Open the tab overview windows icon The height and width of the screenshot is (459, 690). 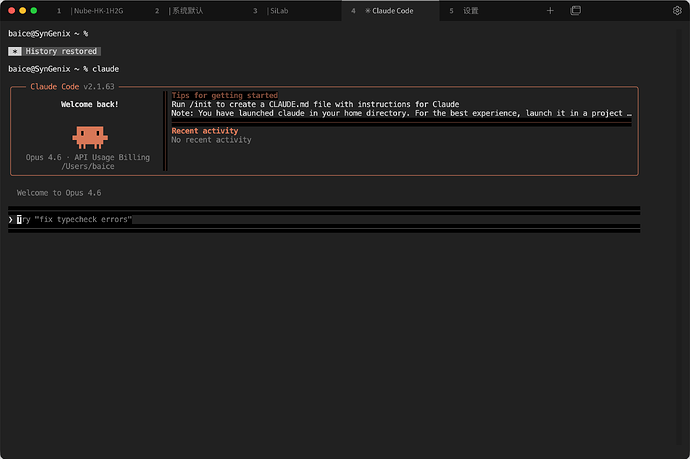point(576,11)
